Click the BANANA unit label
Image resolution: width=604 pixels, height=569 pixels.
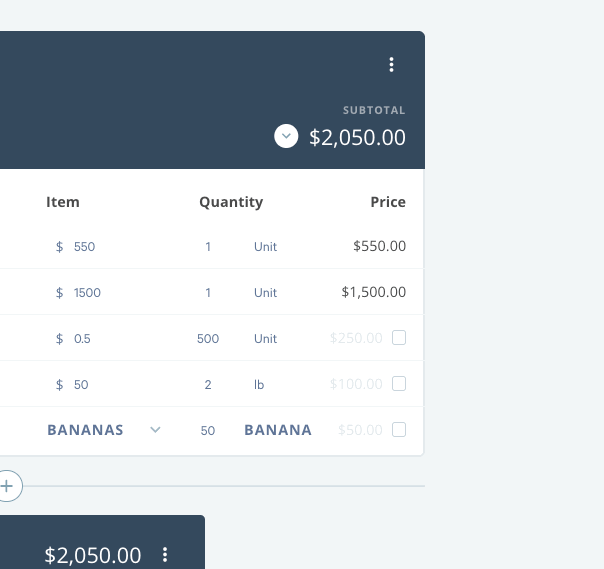[x=278, y=430]
